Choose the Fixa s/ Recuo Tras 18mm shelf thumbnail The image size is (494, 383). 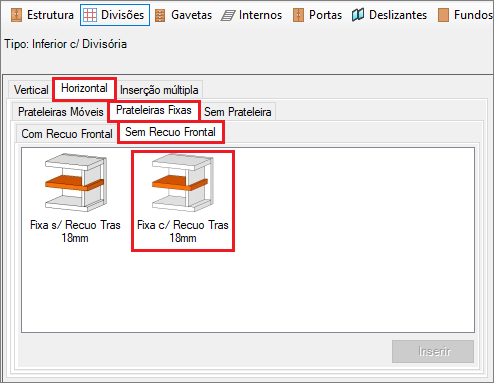click(75, 199)
